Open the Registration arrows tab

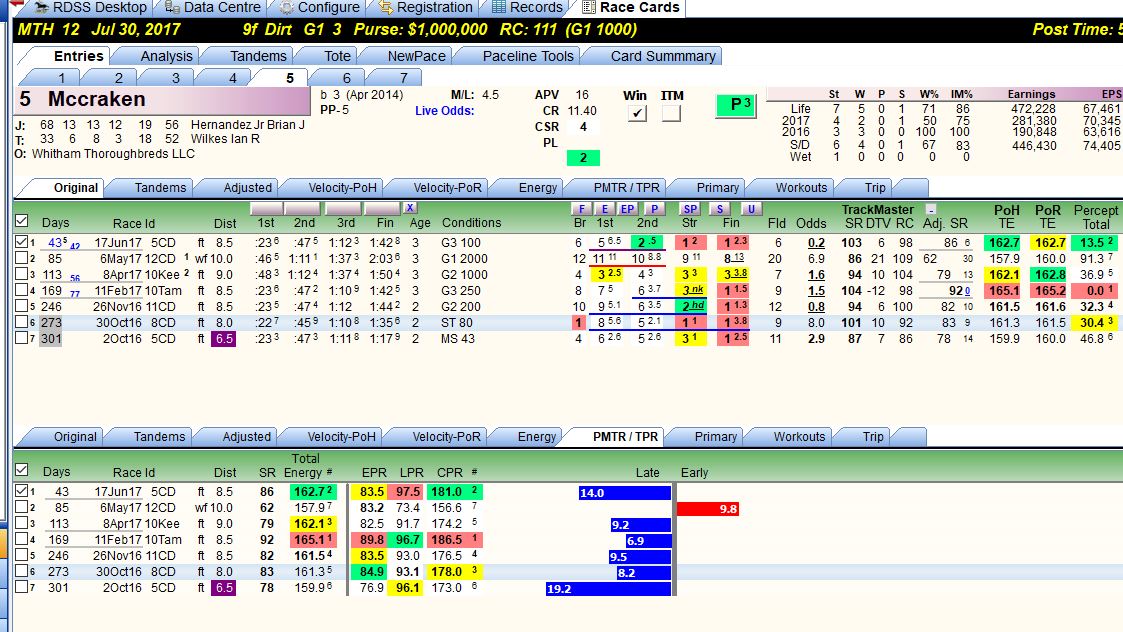tap(386, 7)
